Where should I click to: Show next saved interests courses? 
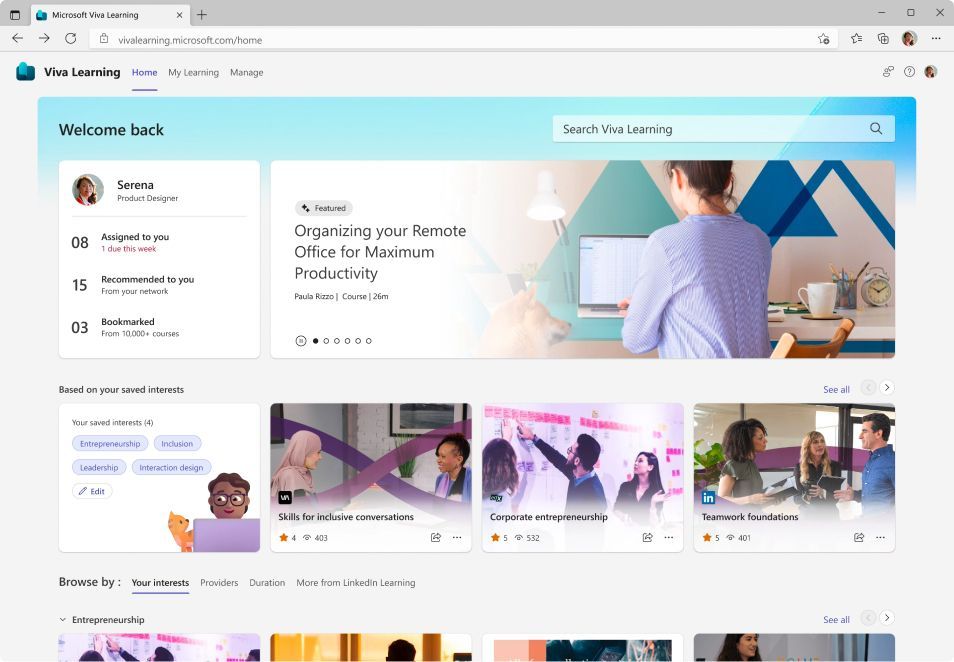pyautogui.click(x=887, y=388)
